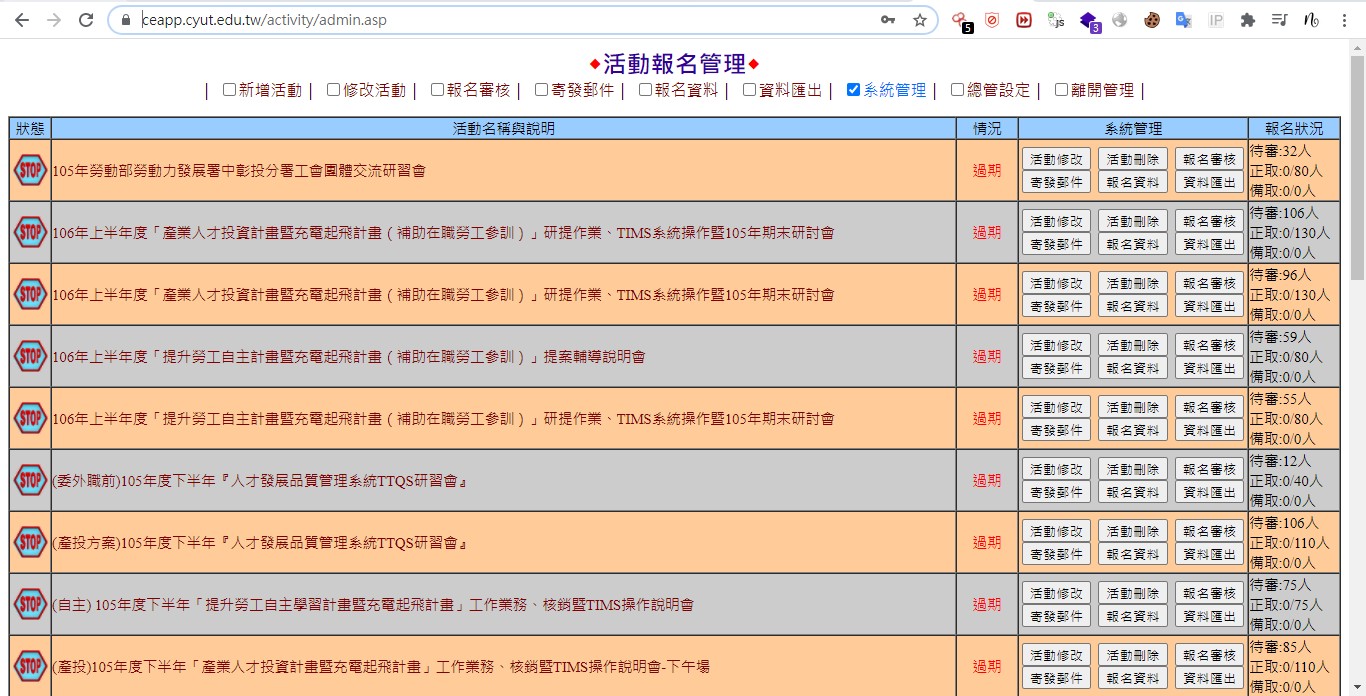Click 活動刪除 in (自主) 105年度下半年 row
This screenshot has width=1366, height=696.
pos(1132,593)
